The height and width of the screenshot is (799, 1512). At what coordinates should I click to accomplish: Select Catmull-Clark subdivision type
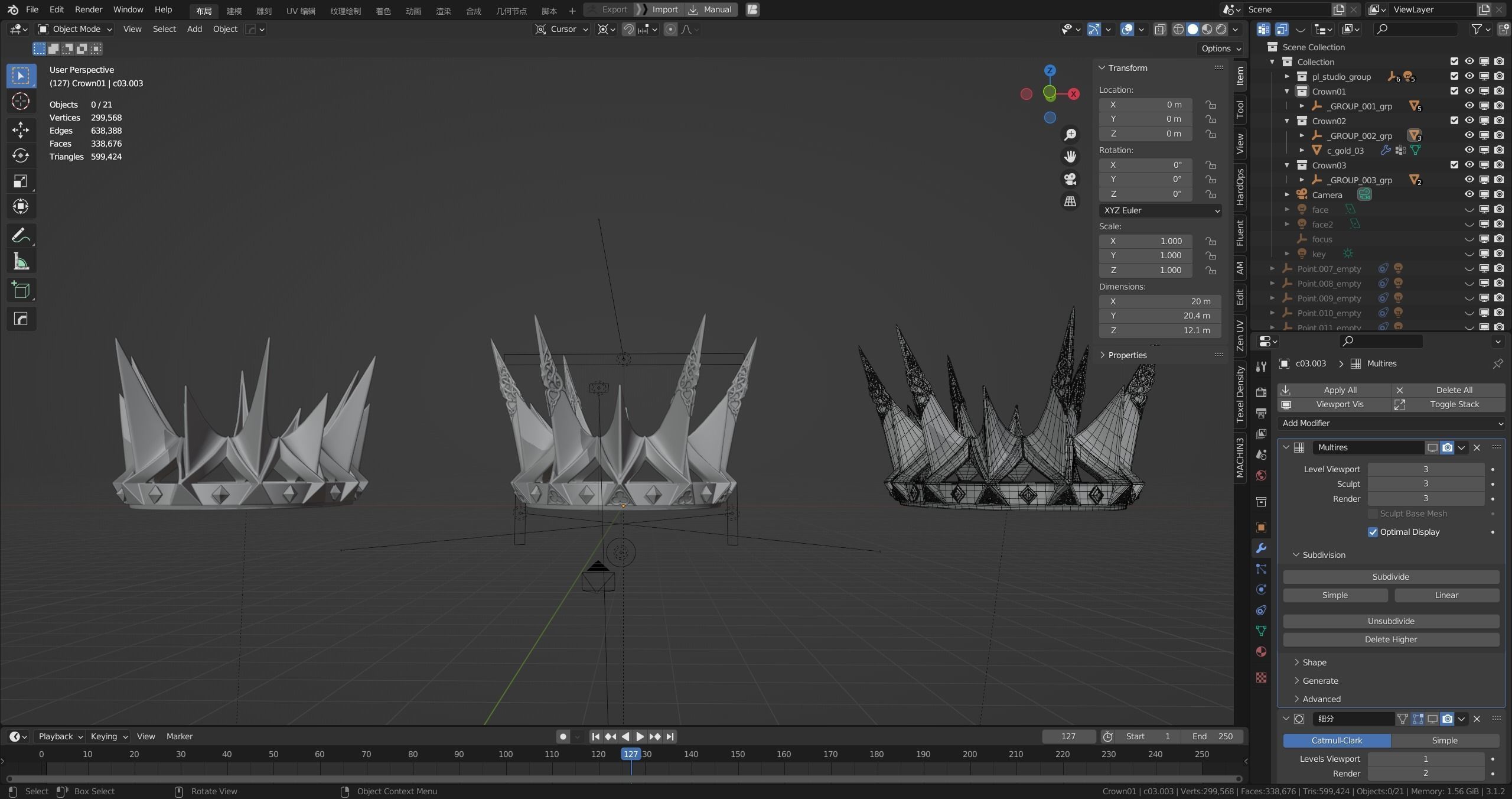pos(1337,740)
